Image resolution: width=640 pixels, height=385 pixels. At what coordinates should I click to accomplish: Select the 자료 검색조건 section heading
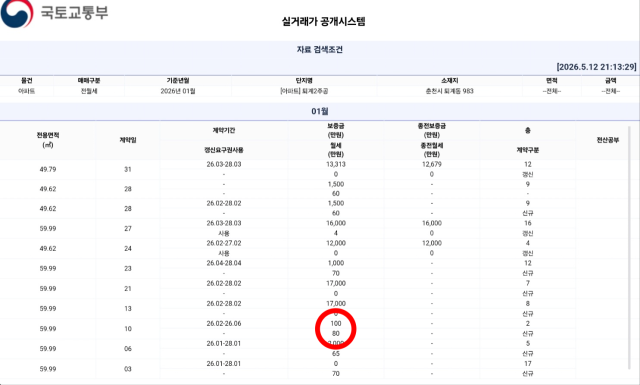pyautogui.click(x=320, y=50)
